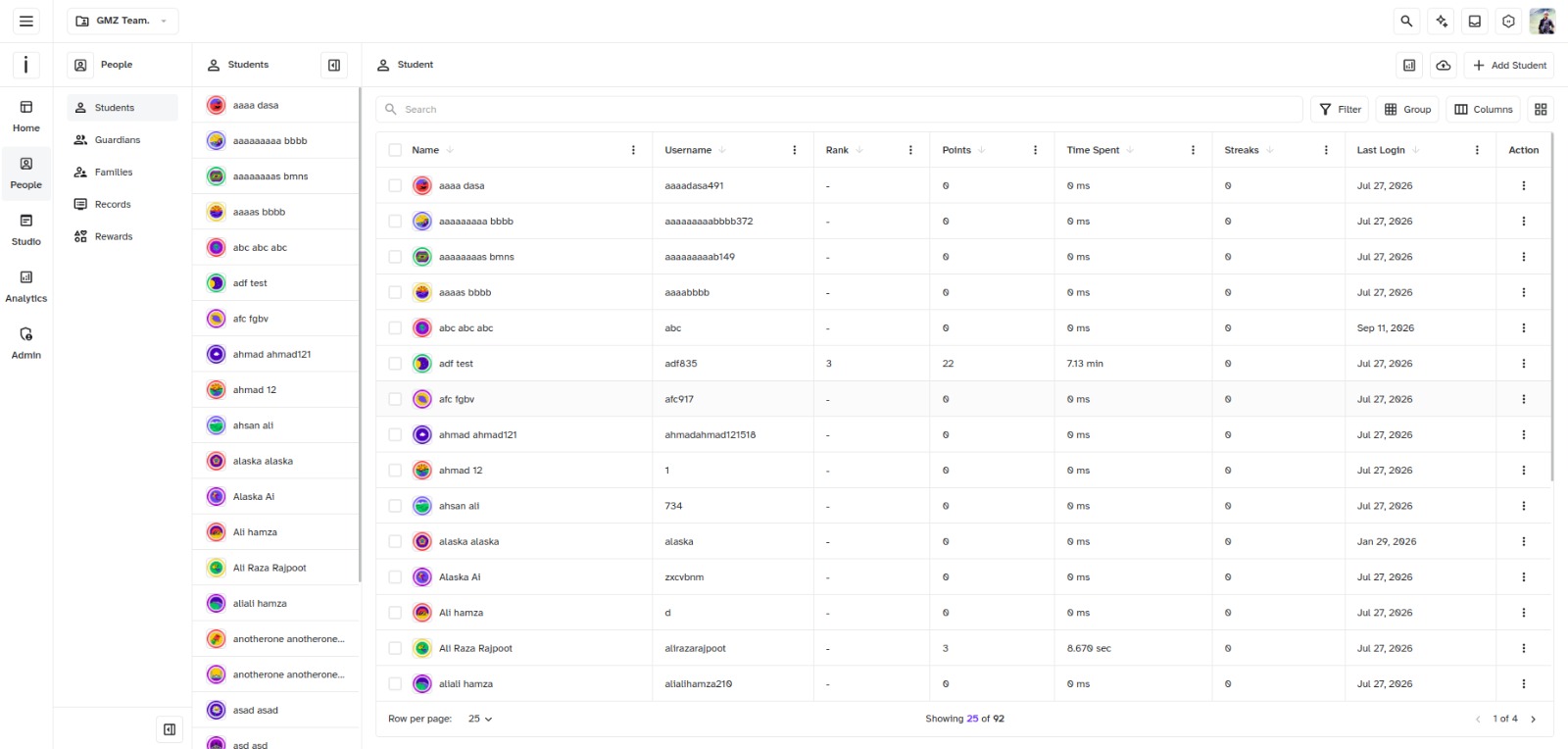The image size is (1568, 749).
Task: Click the hexagon settings icon in top bar
Action: [x=1508, y=21]
